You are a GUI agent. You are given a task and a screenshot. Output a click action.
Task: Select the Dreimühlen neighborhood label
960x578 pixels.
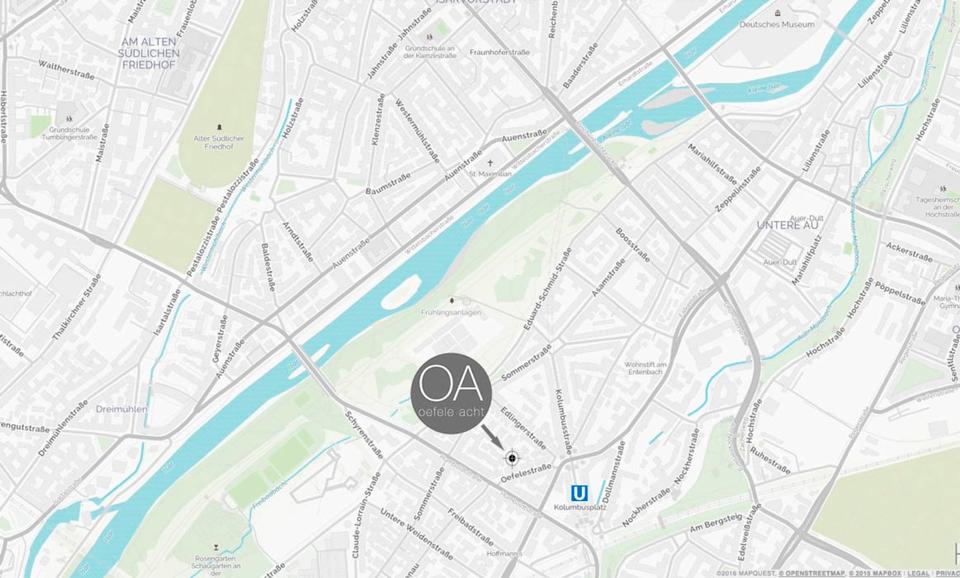click(x=121, y=409)
